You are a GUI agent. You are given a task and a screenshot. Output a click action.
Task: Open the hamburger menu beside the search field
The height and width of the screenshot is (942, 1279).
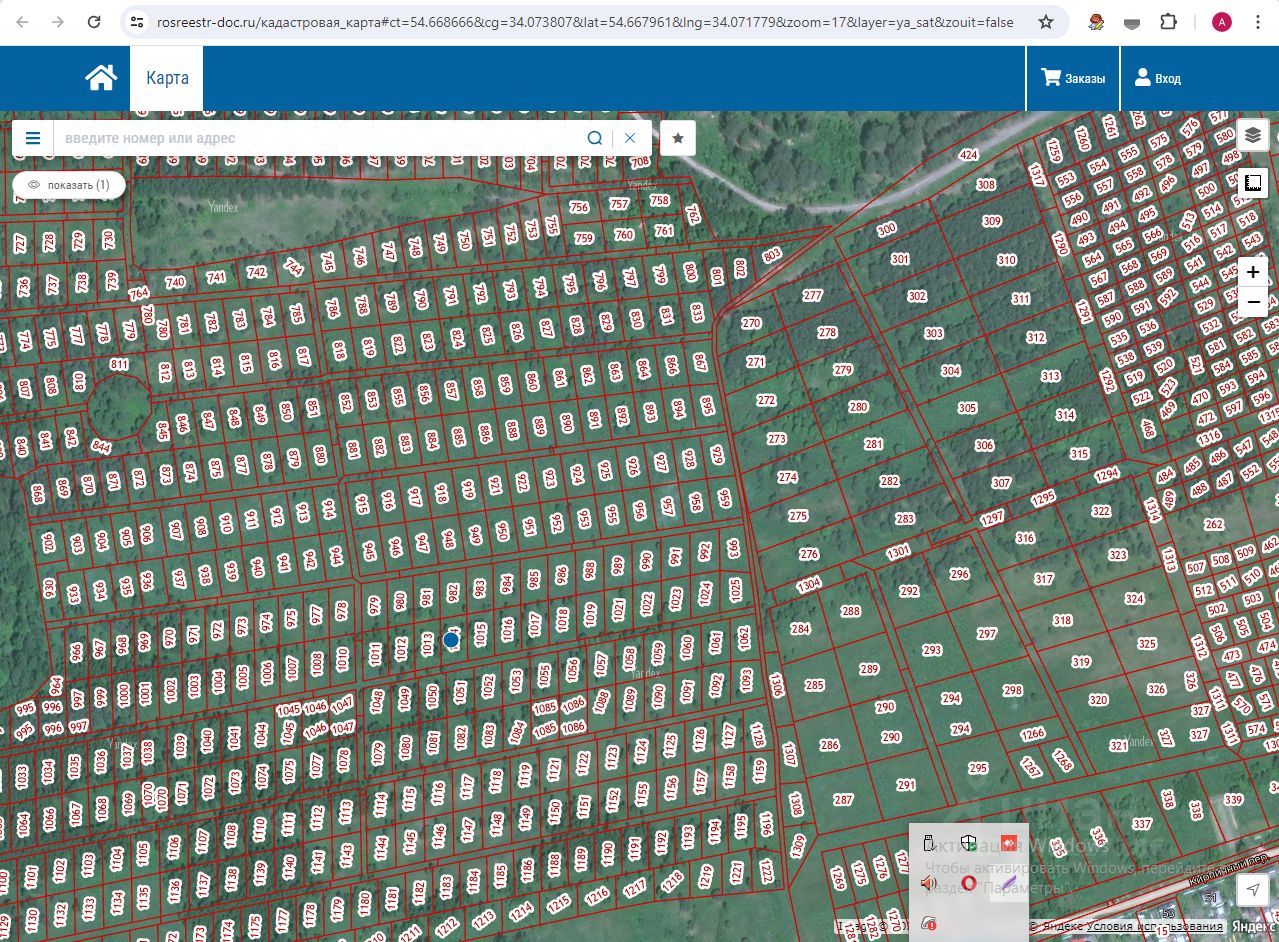[x=33, y=138]
